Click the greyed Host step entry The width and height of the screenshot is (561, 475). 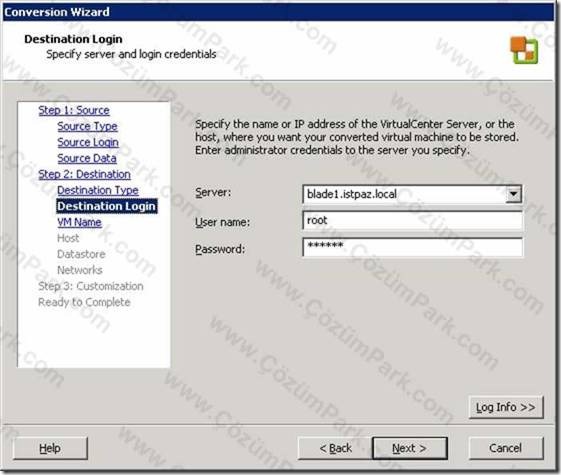(x=68, y=238)
